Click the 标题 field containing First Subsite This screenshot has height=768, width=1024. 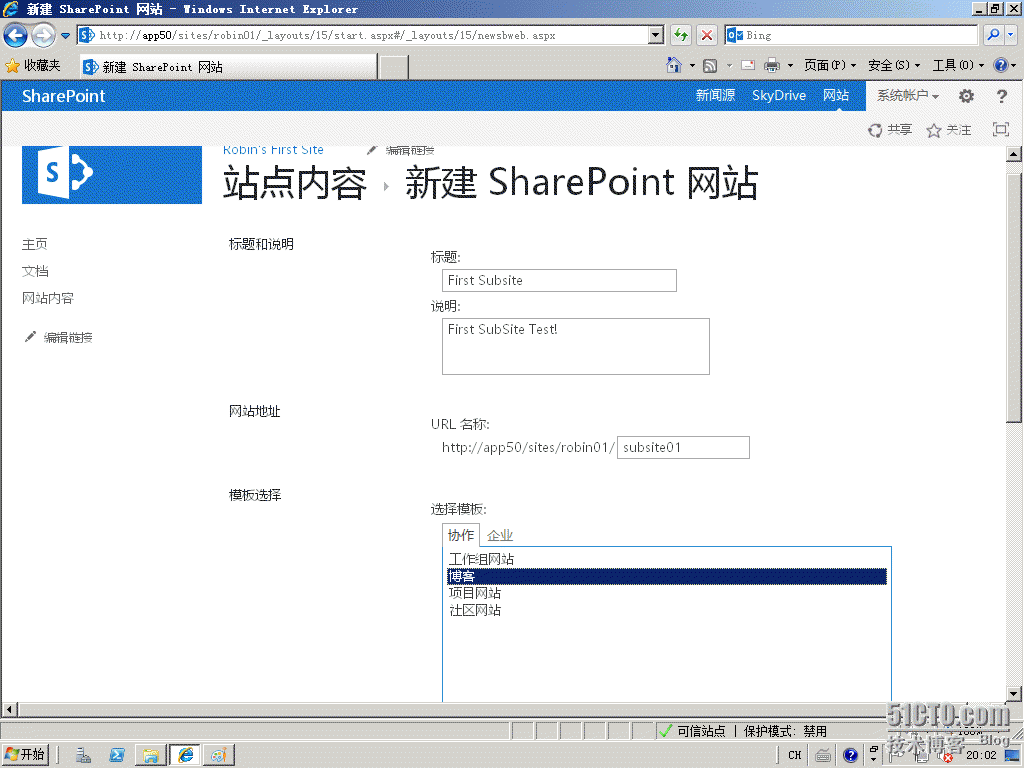[x=559, y=280]
